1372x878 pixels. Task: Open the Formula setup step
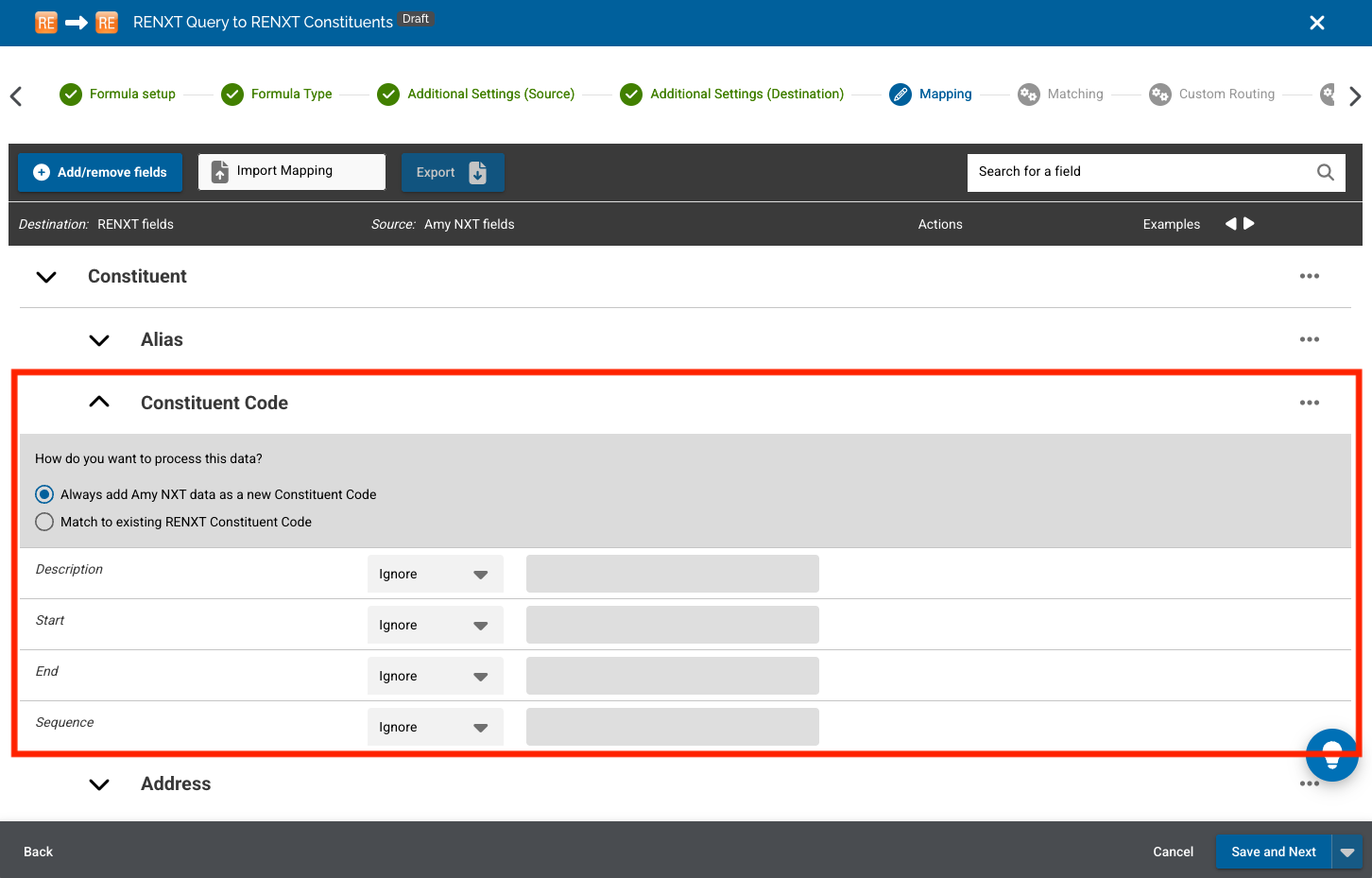pyautogui.click(x=118, y=95)
